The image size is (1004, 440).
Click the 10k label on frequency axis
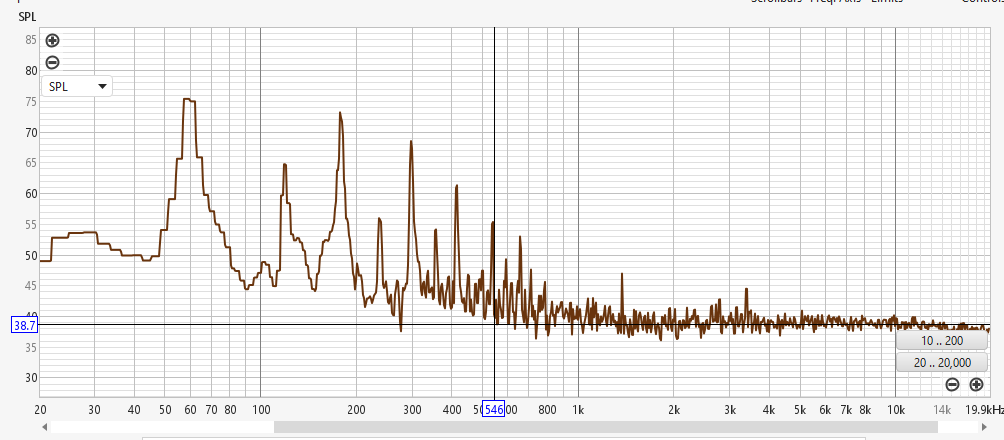tap(895, 410)
